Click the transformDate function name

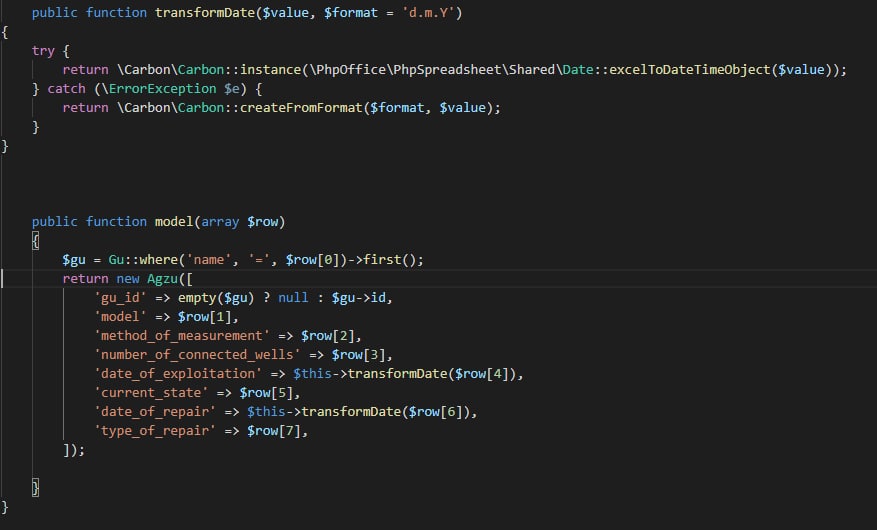pos(205,13)
